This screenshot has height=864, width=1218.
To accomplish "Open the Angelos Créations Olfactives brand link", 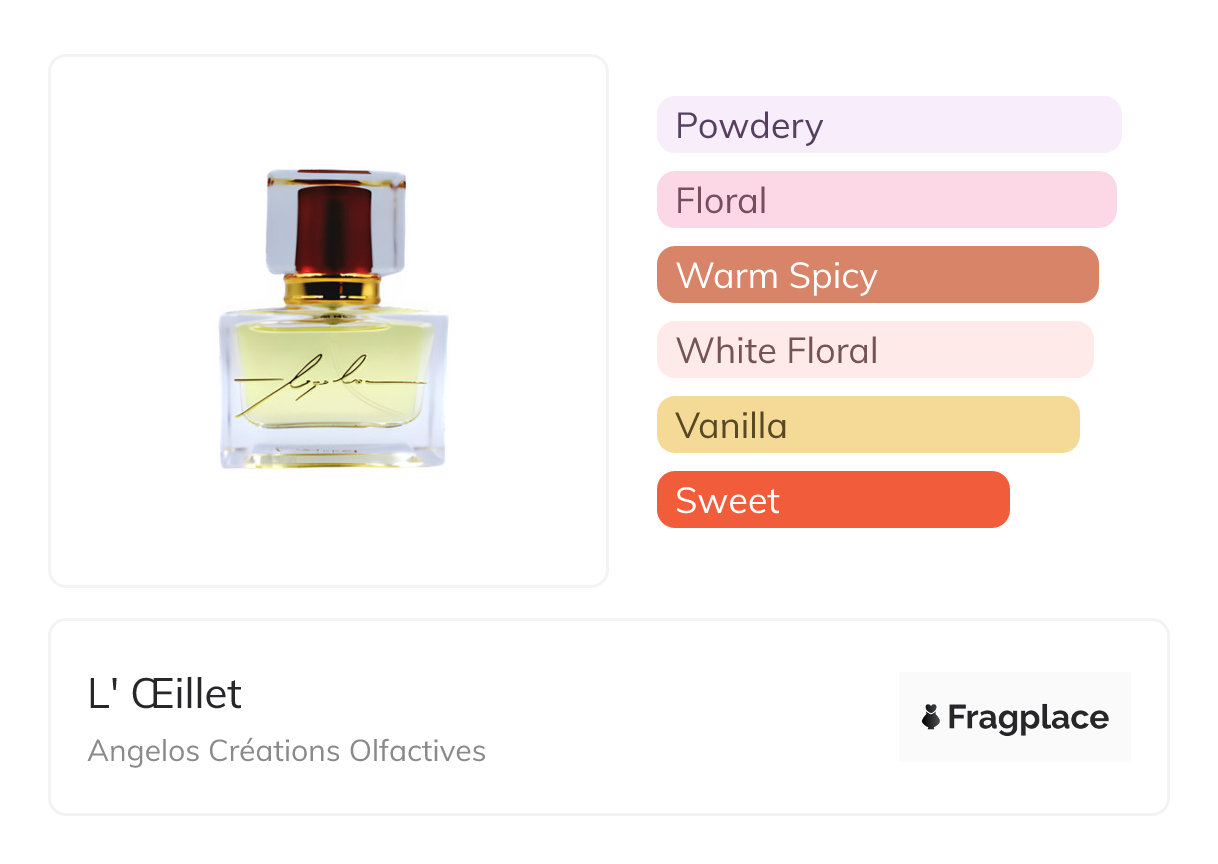I will pos(287,750).
